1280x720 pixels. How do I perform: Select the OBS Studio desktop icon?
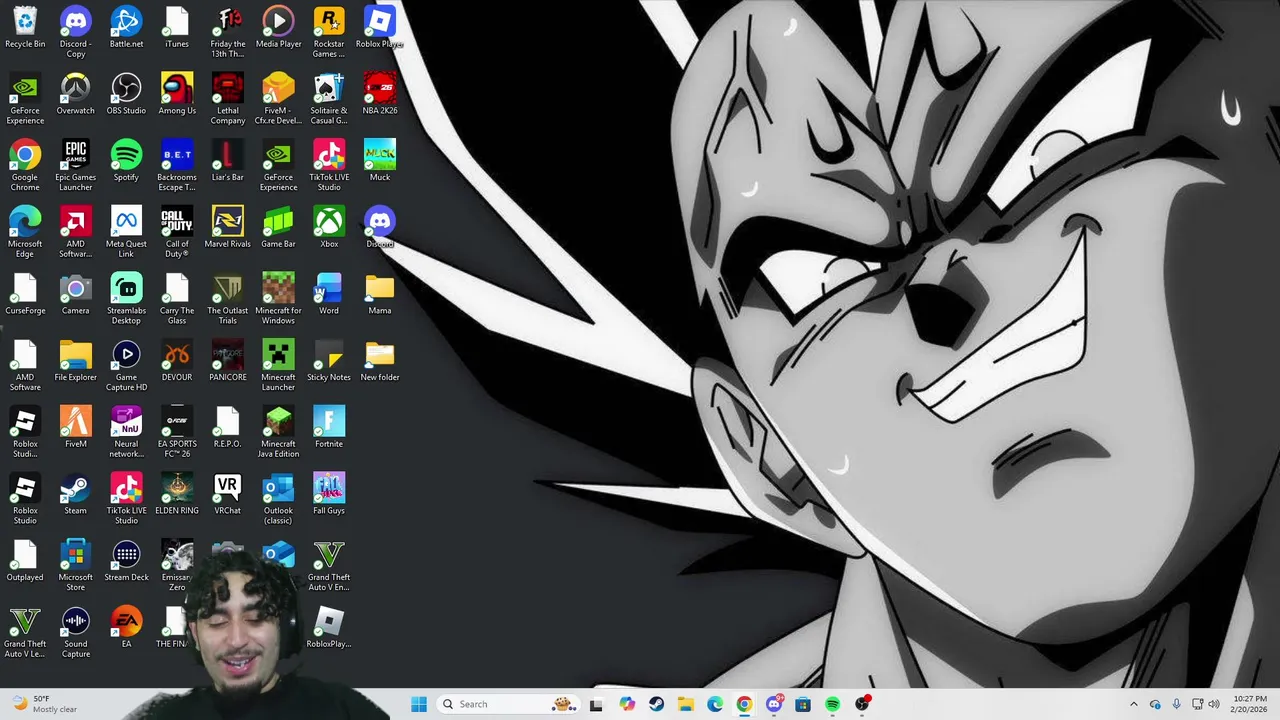point(126,95)
